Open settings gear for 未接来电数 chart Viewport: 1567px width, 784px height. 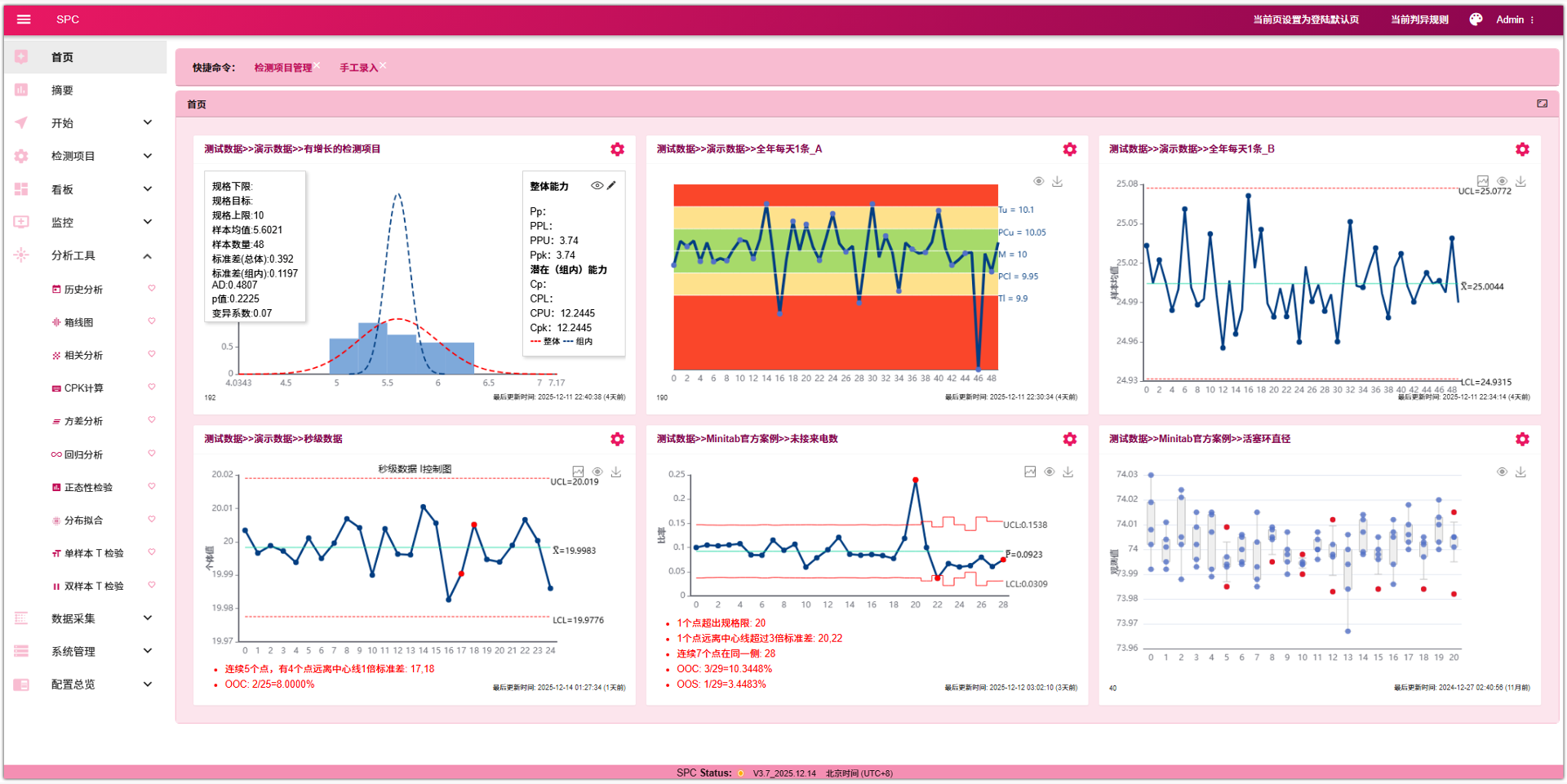pyautogui.click(x=1069, y=439)
